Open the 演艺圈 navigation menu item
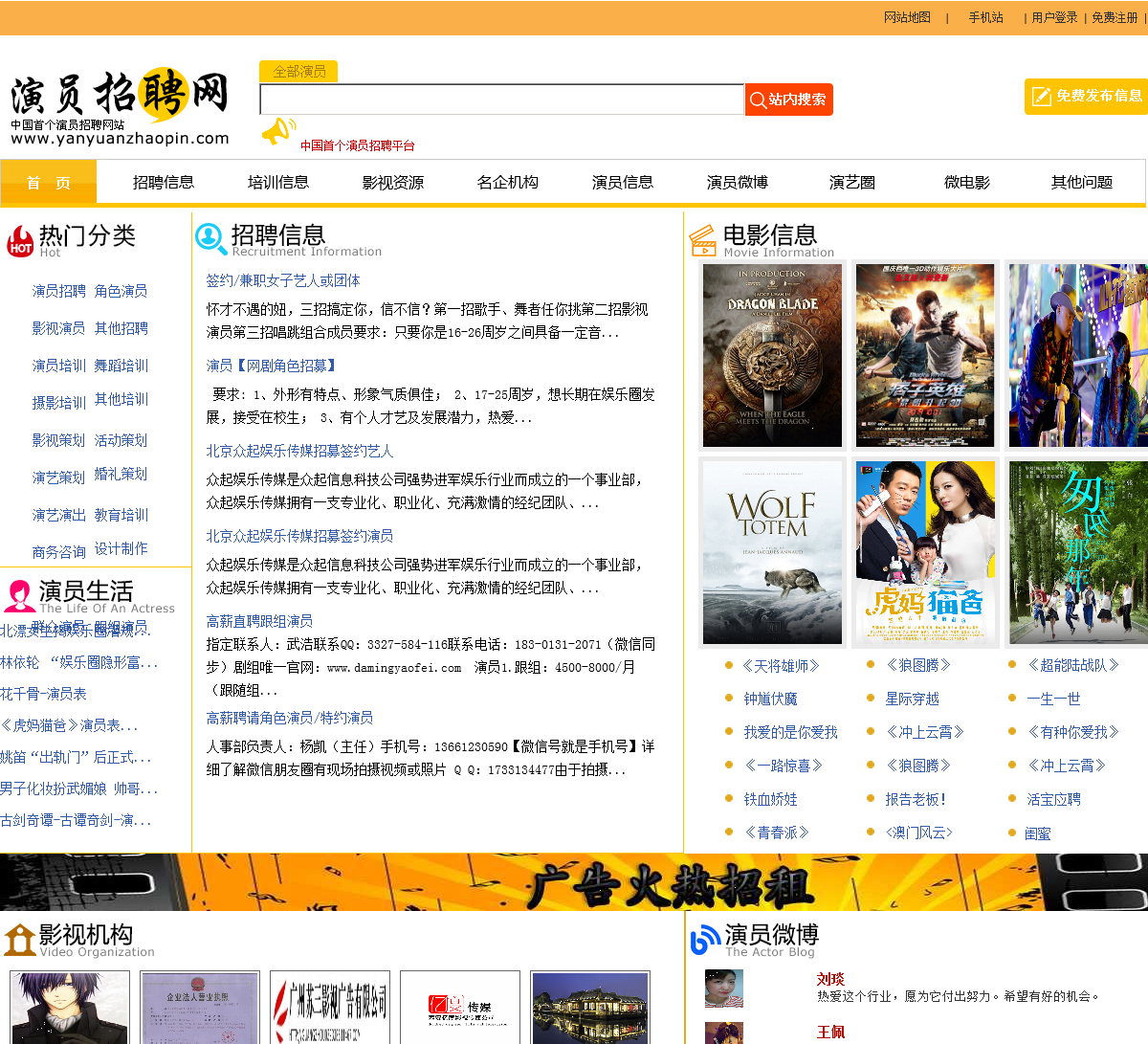Image resolution: width=1148 pixels, height=1044 pixels. 852,182
